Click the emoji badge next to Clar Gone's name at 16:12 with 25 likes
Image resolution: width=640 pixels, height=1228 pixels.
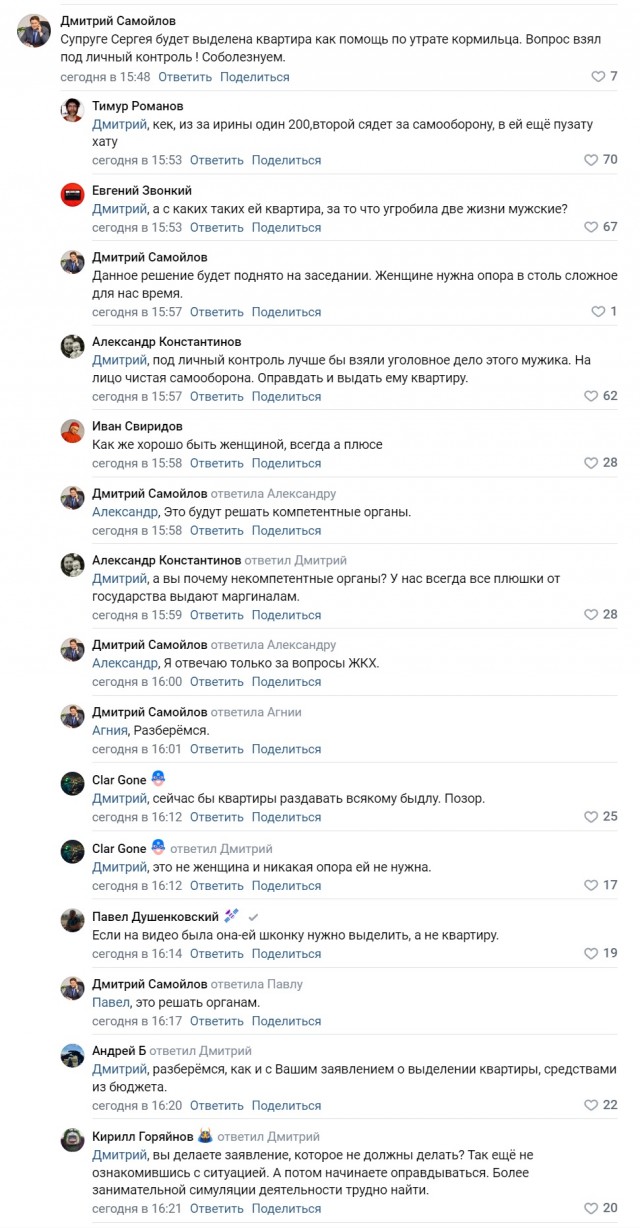click(158, 779)
